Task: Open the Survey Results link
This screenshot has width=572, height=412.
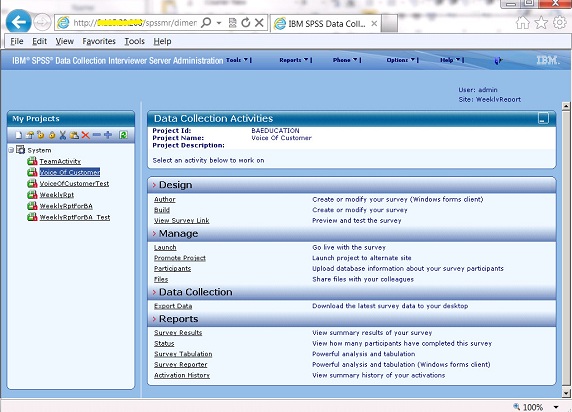Action: coord(178,333)
